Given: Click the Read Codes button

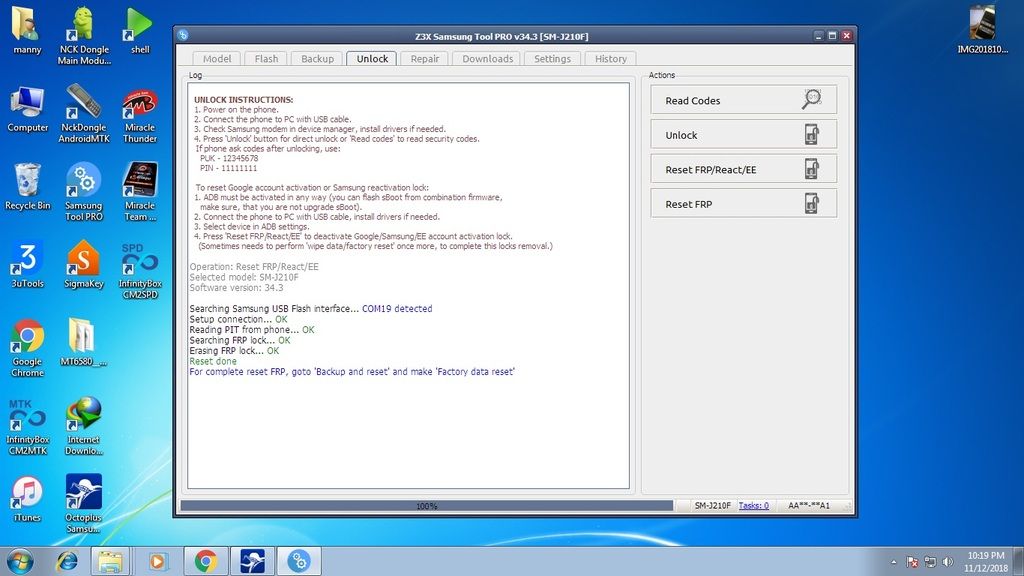Looking at the screenshot, I should (x=743, y=100).
